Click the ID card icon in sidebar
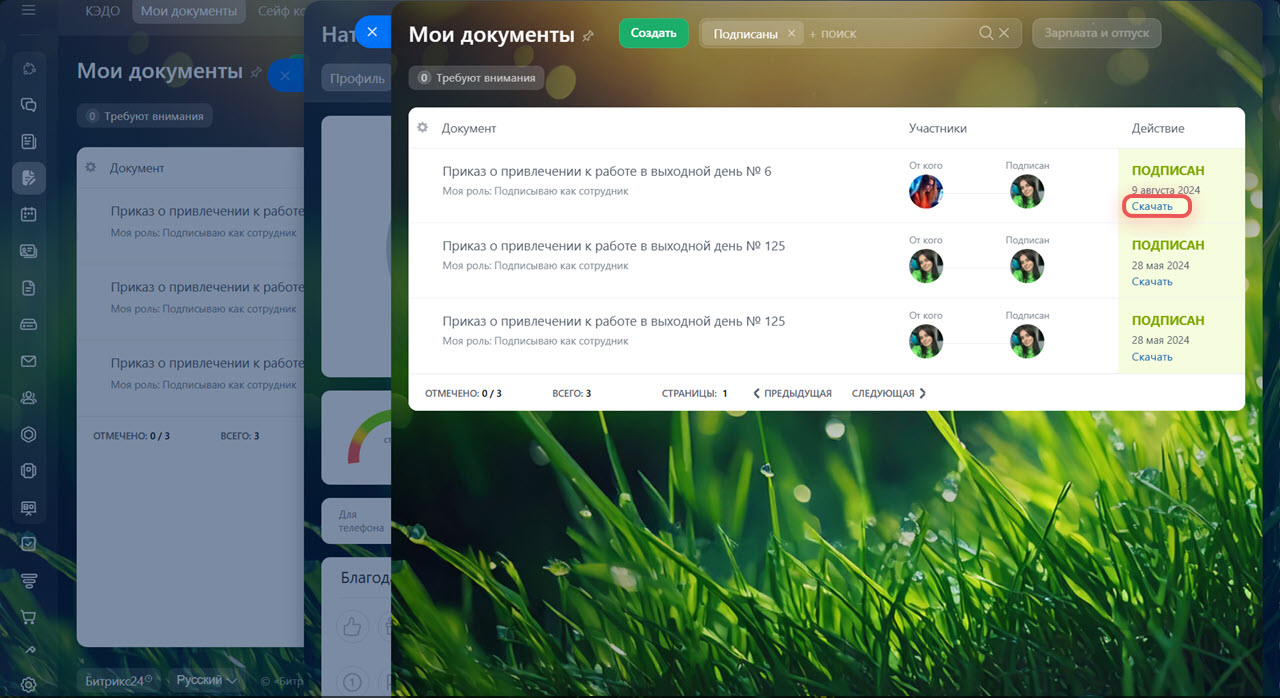The image size is (1280, 698). [x=29, y=251]
